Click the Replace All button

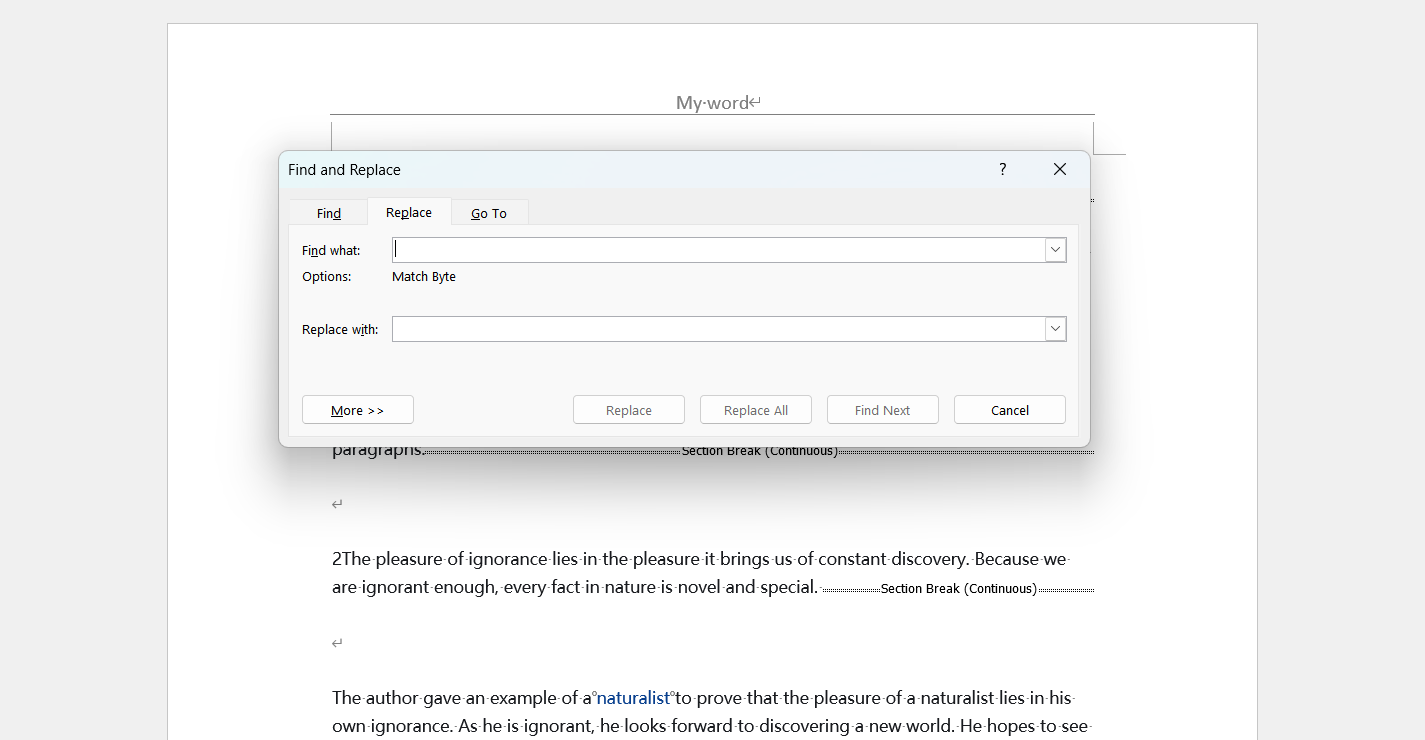pyautogui.click(x=755, y=410)
